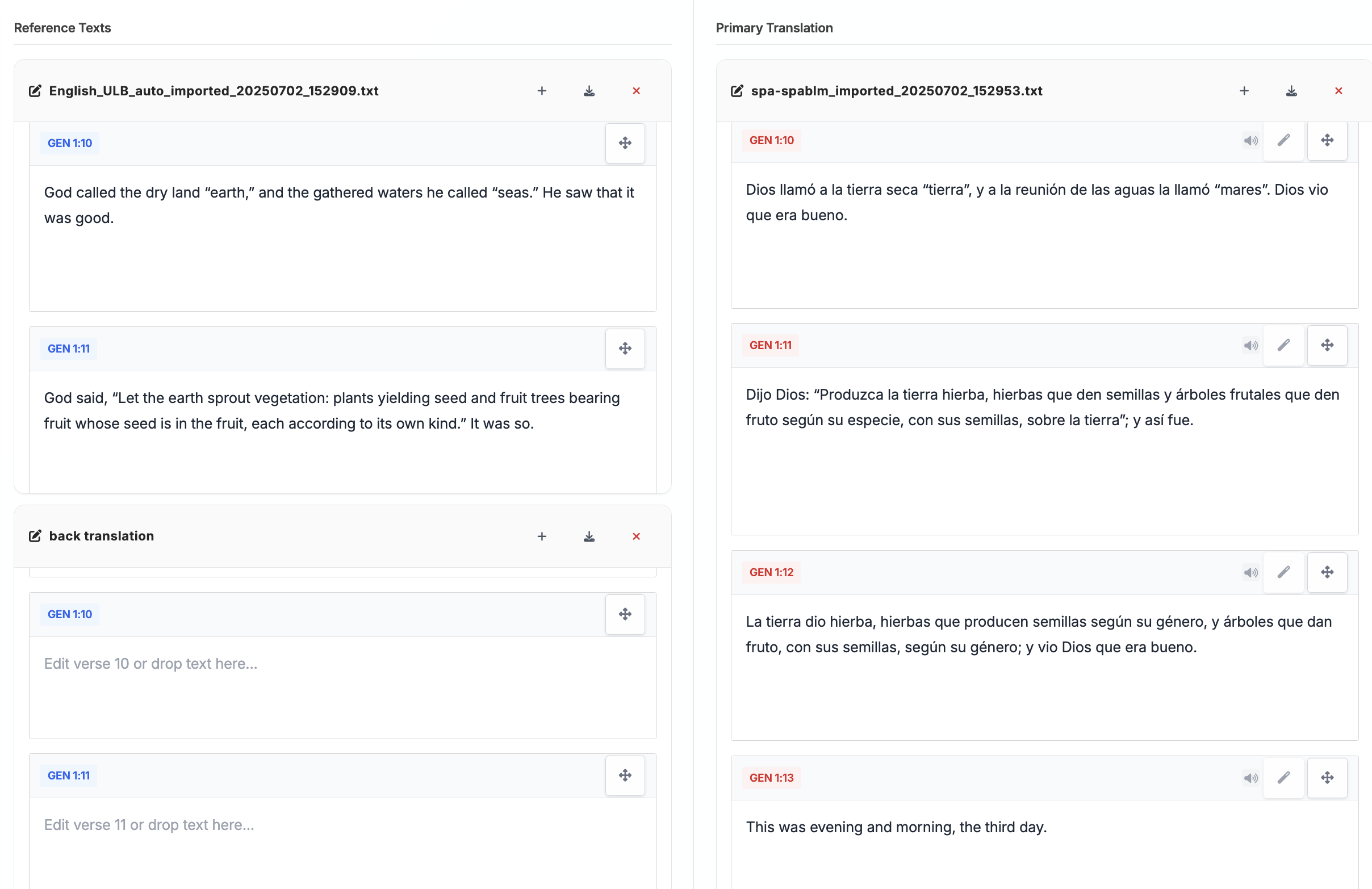Click the drag handle on English GEN 1:10

coord(625,143)
